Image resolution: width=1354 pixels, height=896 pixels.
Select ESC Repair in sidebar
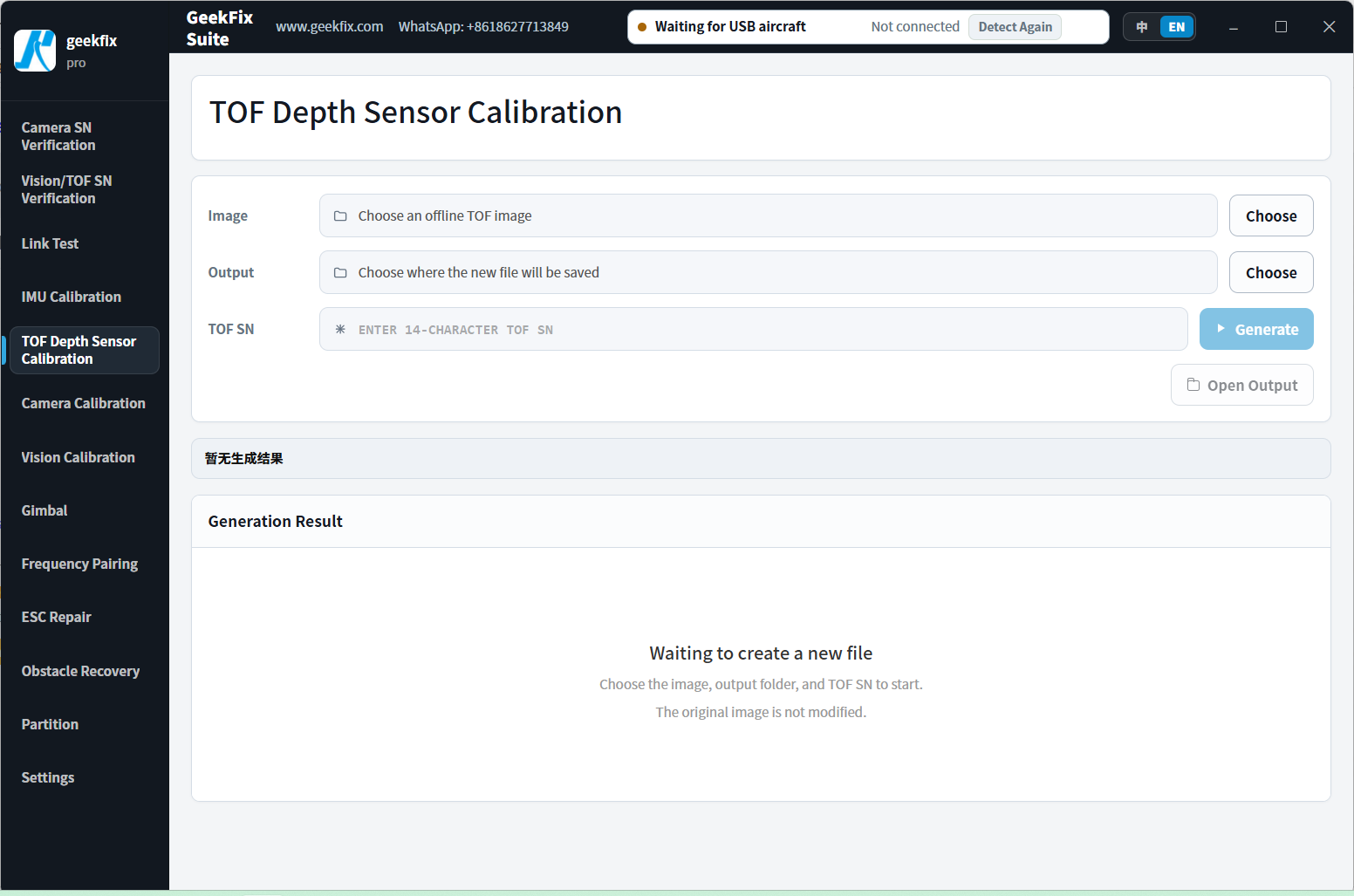[85, 617]
